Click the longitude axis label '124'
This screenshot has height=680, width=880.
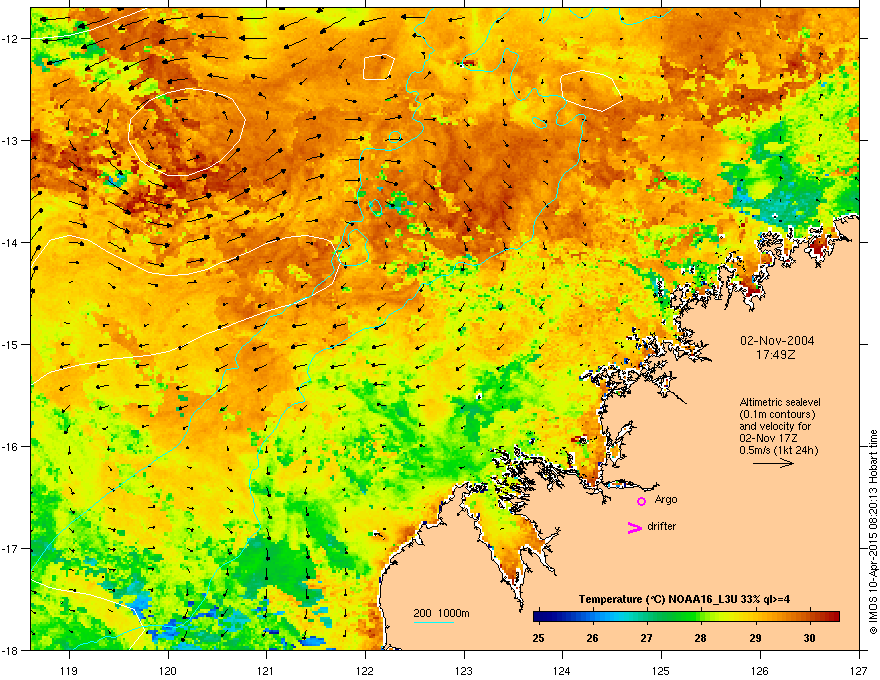562,670
